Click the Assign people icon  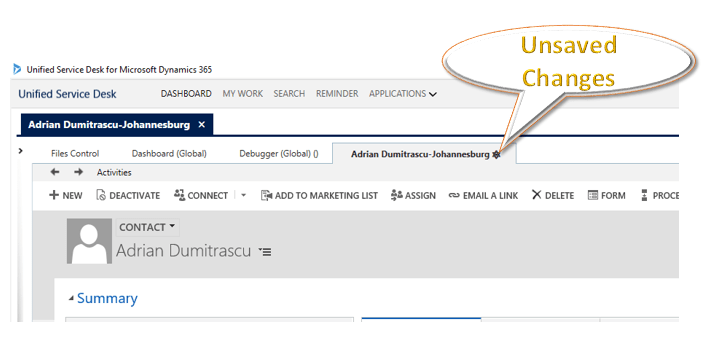[397, 195]
